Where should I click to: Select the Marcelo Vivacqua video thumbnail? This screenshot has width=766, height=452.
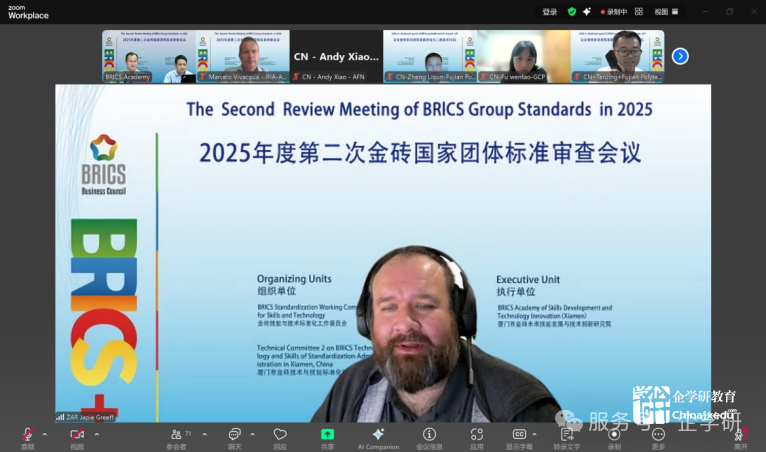tap(243, 56)
